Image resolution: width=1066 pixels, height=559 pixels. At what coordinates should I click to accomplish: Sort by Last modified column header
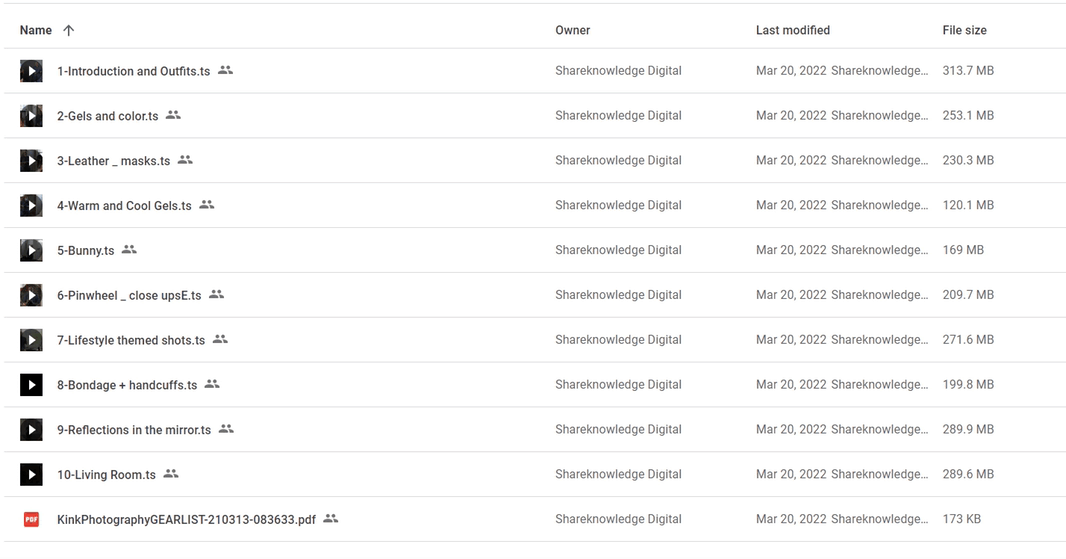(792, 30)
